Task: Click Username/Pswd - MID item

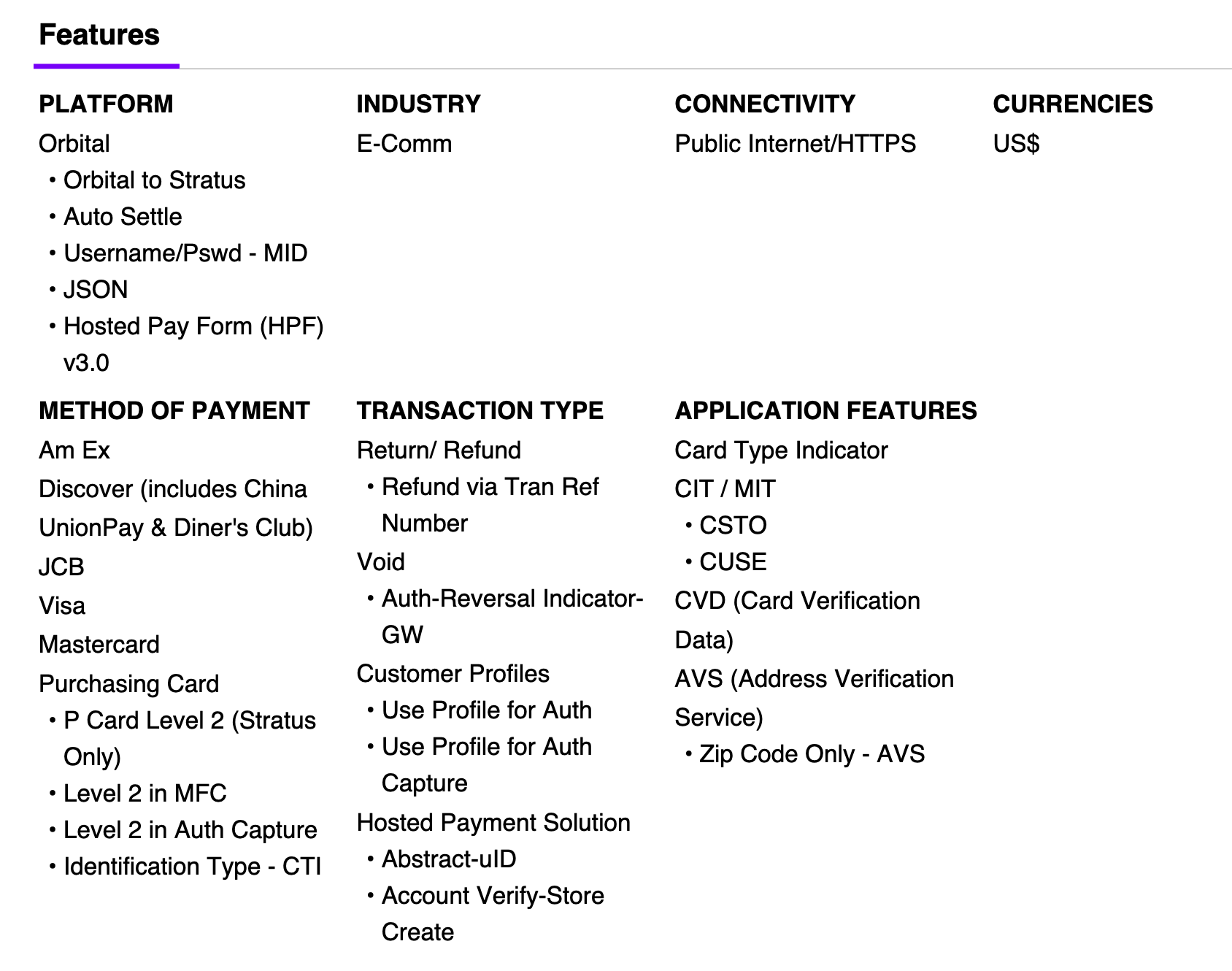Action: click(x=185, y=253)
